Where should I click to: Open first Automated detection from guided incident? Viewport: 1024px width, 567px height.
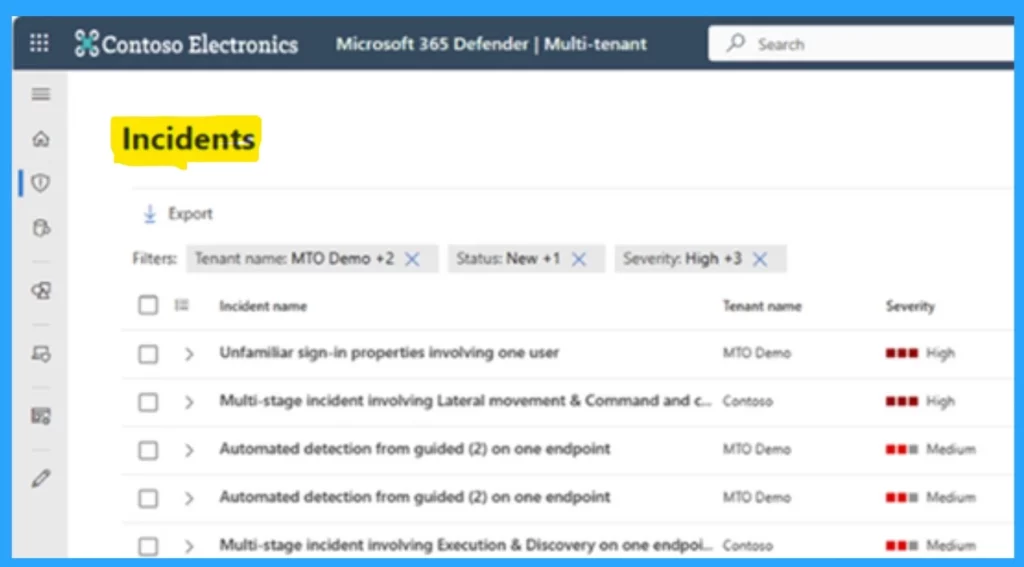415,449
